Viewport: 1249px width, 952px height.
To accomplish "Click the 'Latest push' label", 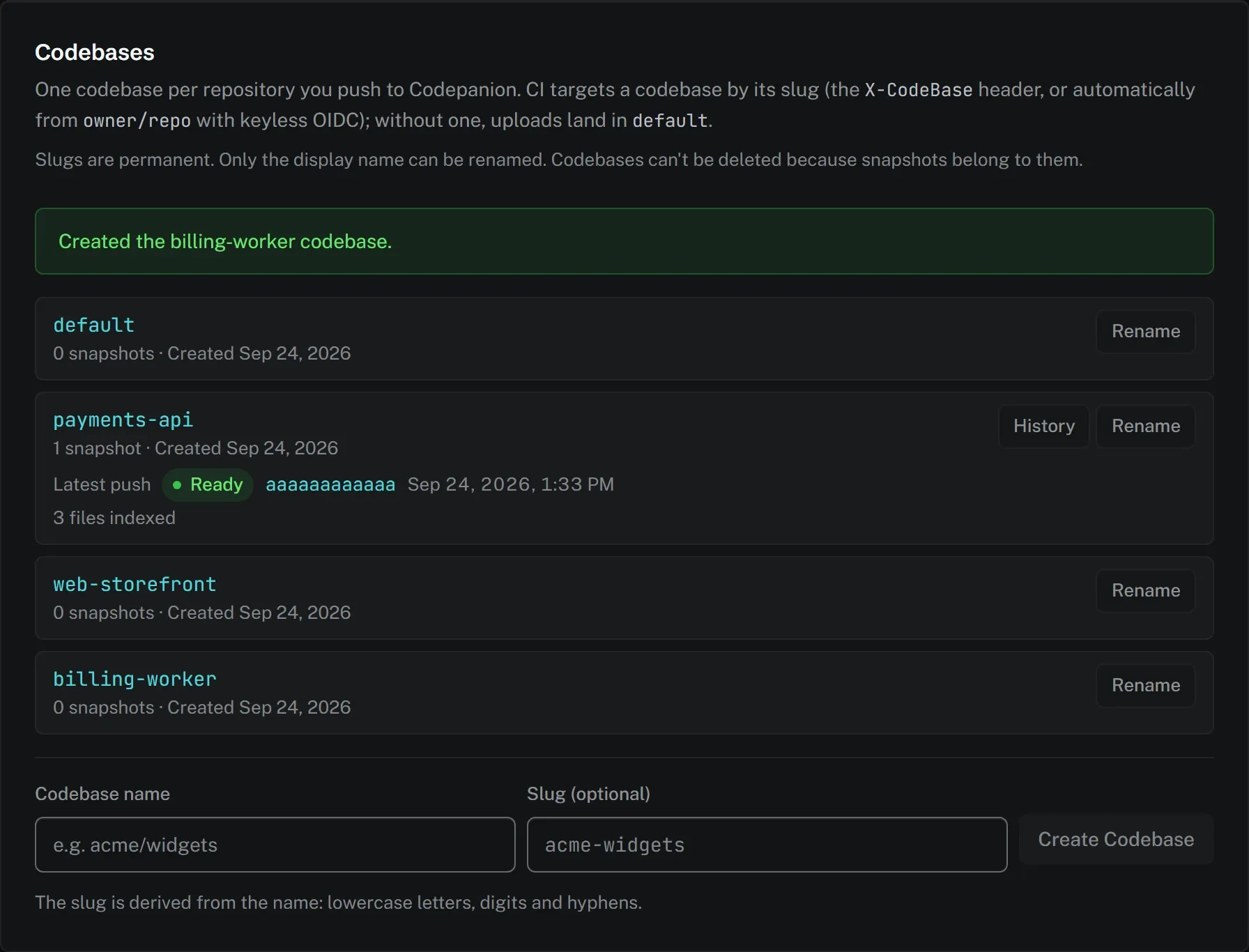I will click(x=102, y=484).
